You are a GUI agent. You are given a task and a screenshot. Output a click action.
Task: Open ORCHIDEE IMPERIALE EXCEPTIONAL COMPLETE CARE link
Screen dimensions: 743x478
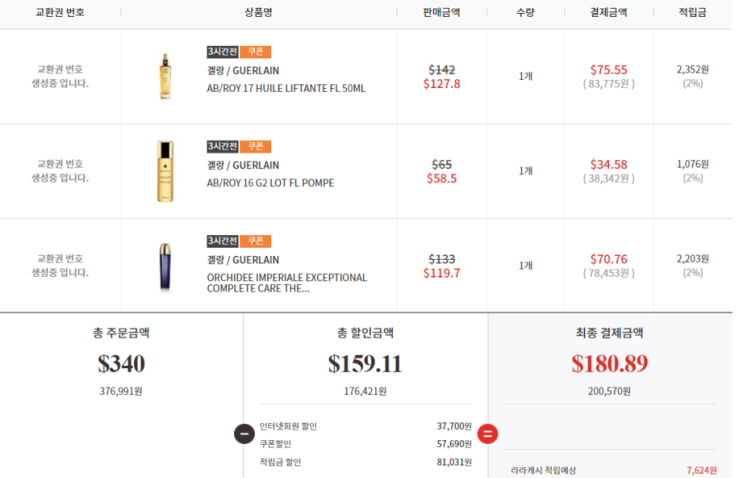click(x=286, y=283)
